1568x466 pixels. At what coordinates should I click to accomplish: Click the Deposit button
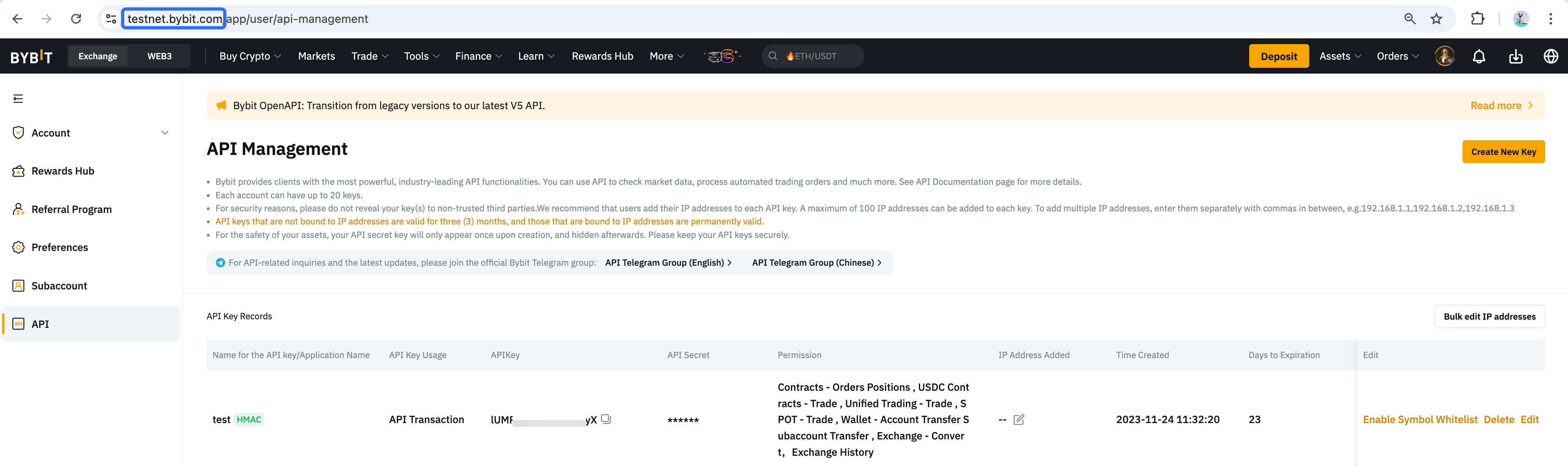click(x=1278, y=56)
